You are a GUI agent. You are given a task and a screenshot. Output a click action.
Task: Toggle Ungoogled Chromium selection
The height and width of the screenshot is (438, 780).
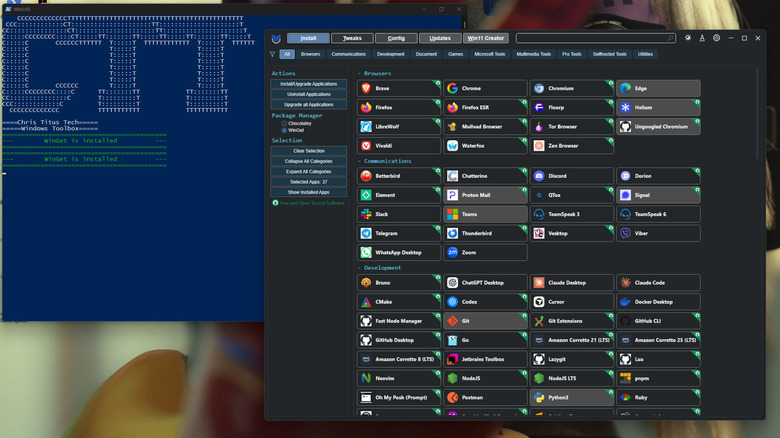pyautogui.click(x=658, y=126)
